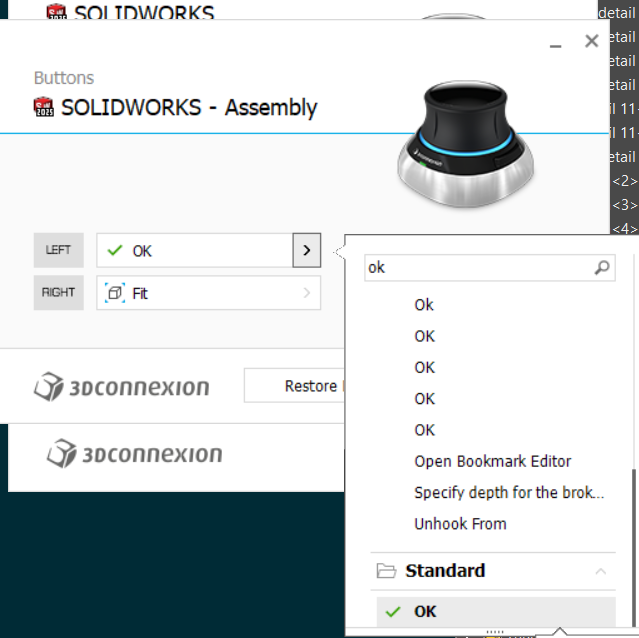Click the green checkmark in LEFT button field
Screen dimensions: 639x638
point(115,250)
